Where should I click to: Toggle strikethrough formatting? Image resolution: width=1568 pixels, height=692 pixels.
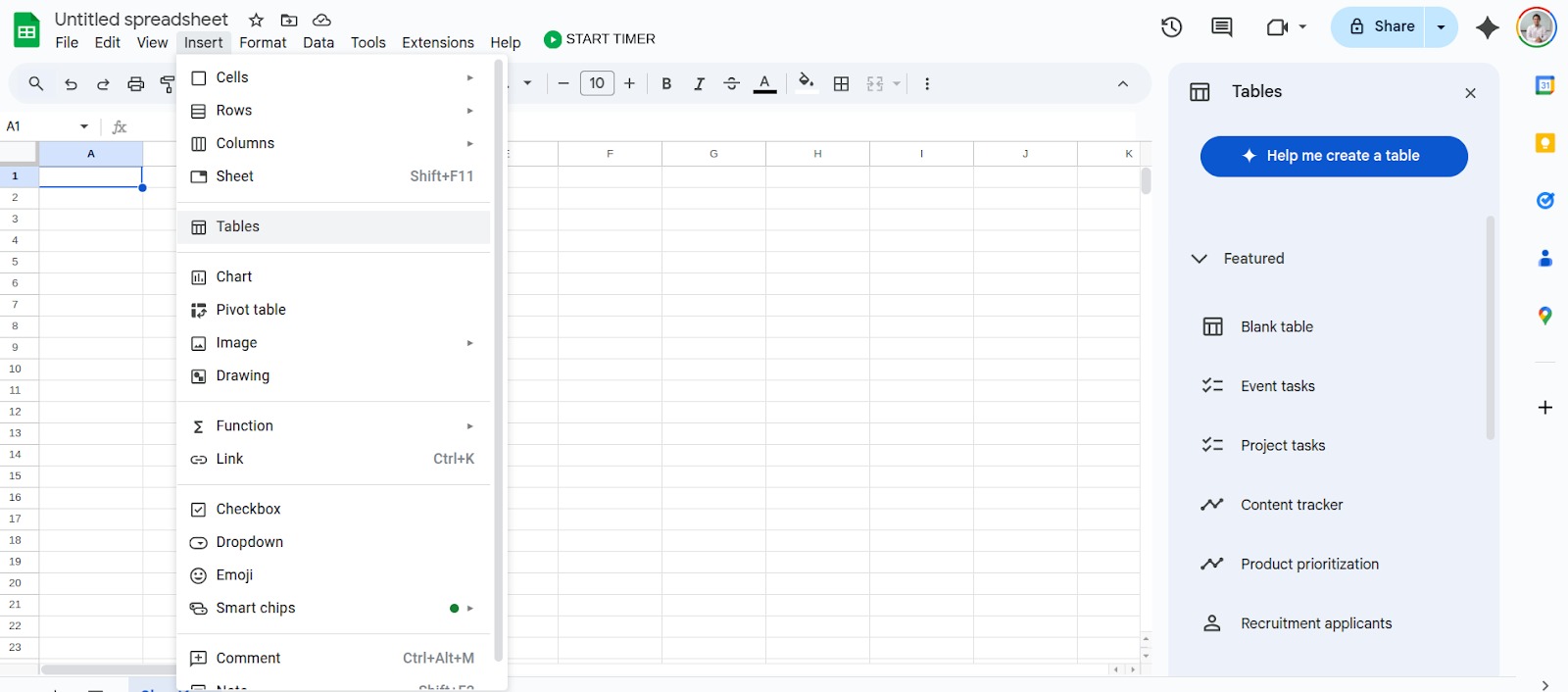click(x=731, y=84)
